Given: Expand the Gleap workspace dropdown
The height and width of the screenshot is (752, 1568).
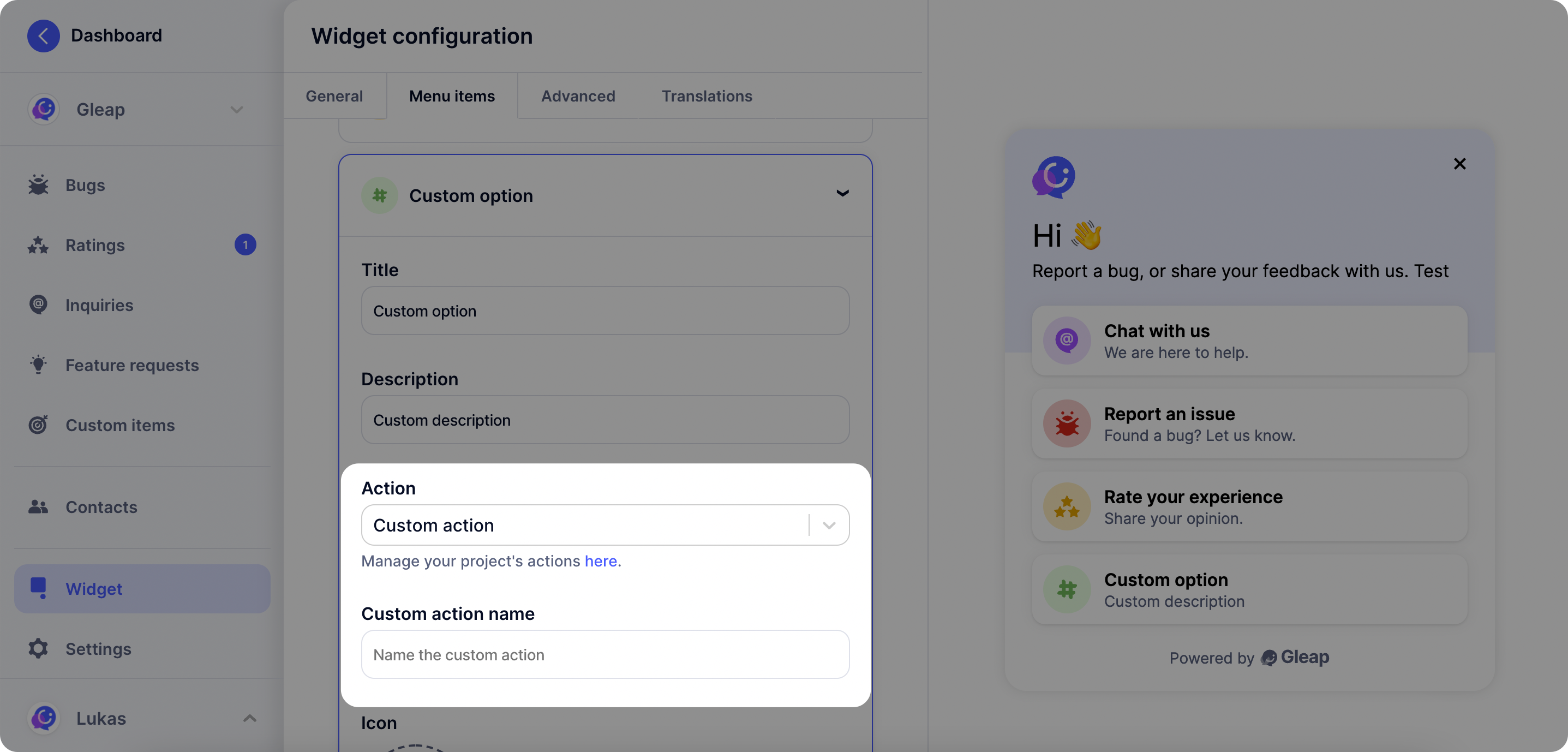Looking at the screenshot, I should click(237, 110).
